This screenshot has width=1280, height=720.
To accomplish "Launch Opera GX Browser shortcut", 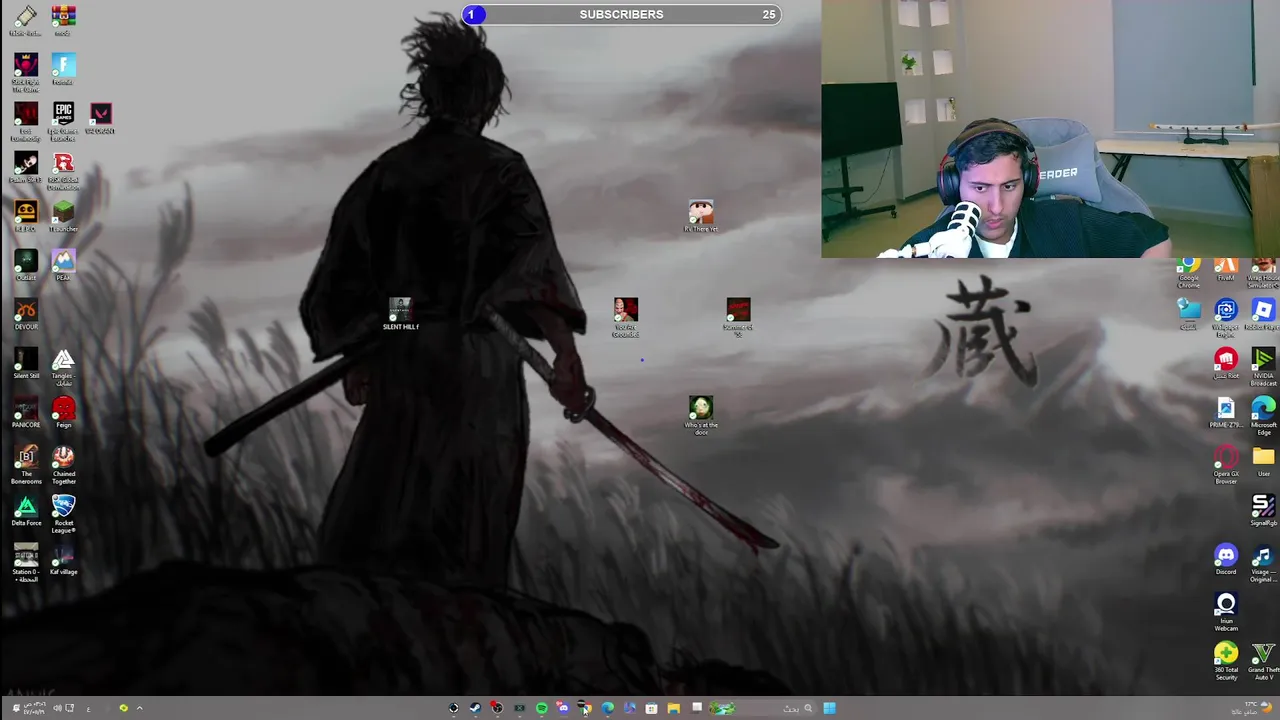I will click(x=1226, y=464).
